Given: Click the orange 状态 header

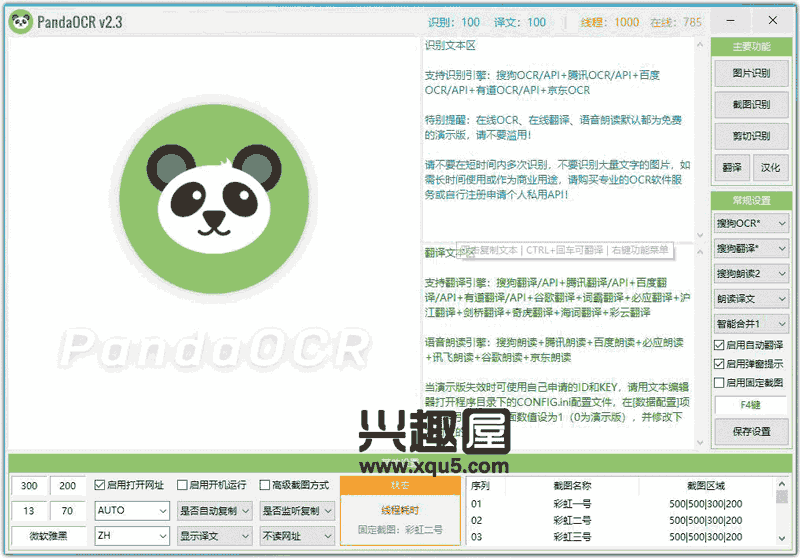Looking at the screenshot, I should (x=400, y=485).
